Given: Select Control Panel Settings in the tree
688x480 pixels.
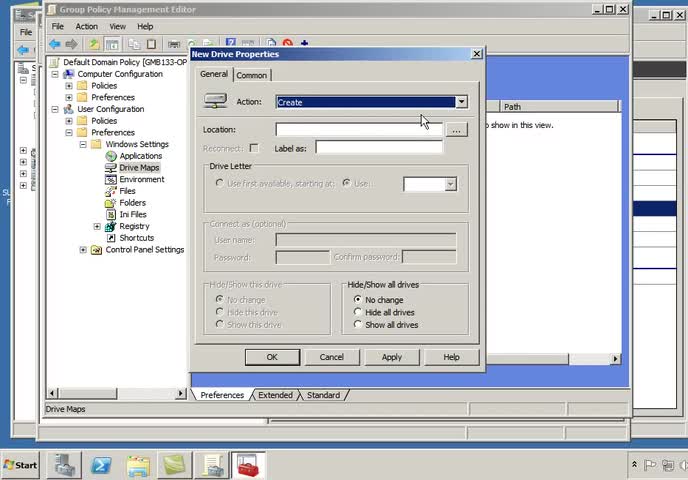Looking at the screenshot, I should (145, 250).
